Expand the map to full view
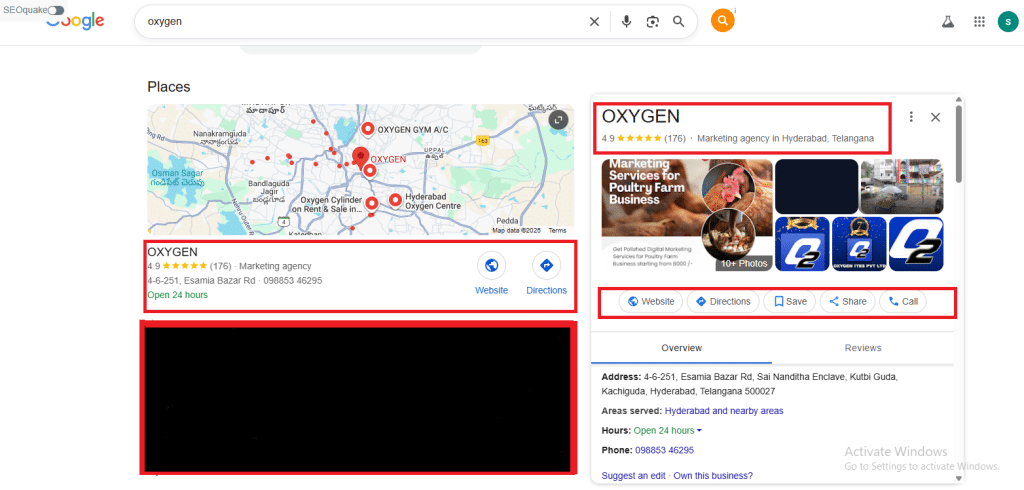 tap(558, 120)
